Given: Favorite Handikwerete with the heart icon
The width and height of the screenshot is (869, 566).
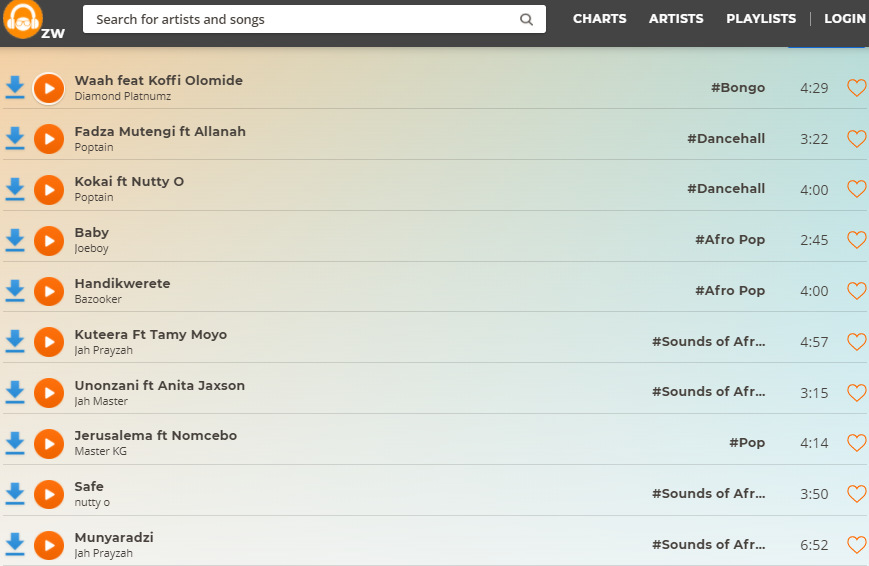Looking at the screenshot, I should pos(856,291).
